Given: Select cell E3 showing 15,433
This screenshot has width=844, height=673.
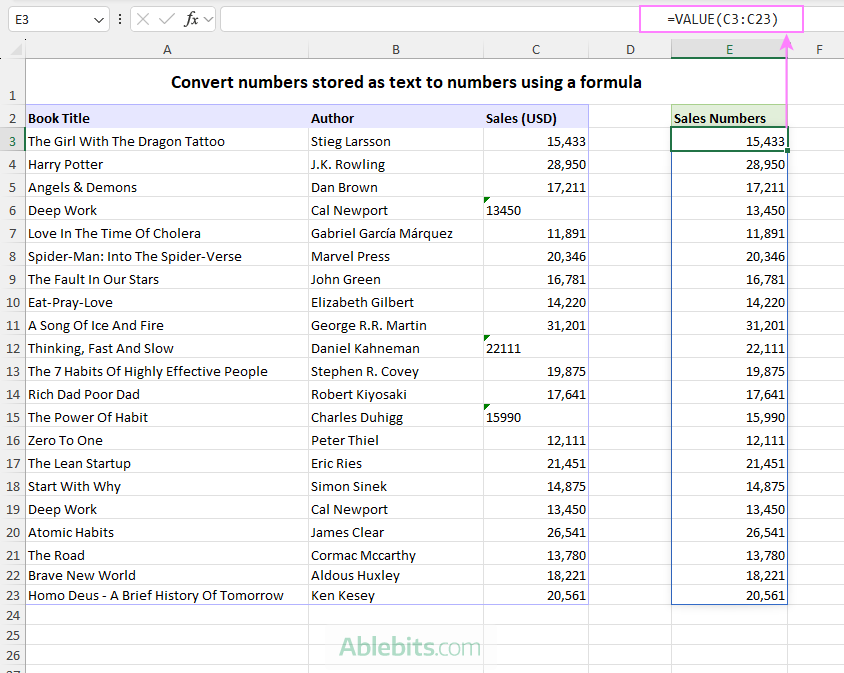Looking at the screenshot, I should [729, 141].
